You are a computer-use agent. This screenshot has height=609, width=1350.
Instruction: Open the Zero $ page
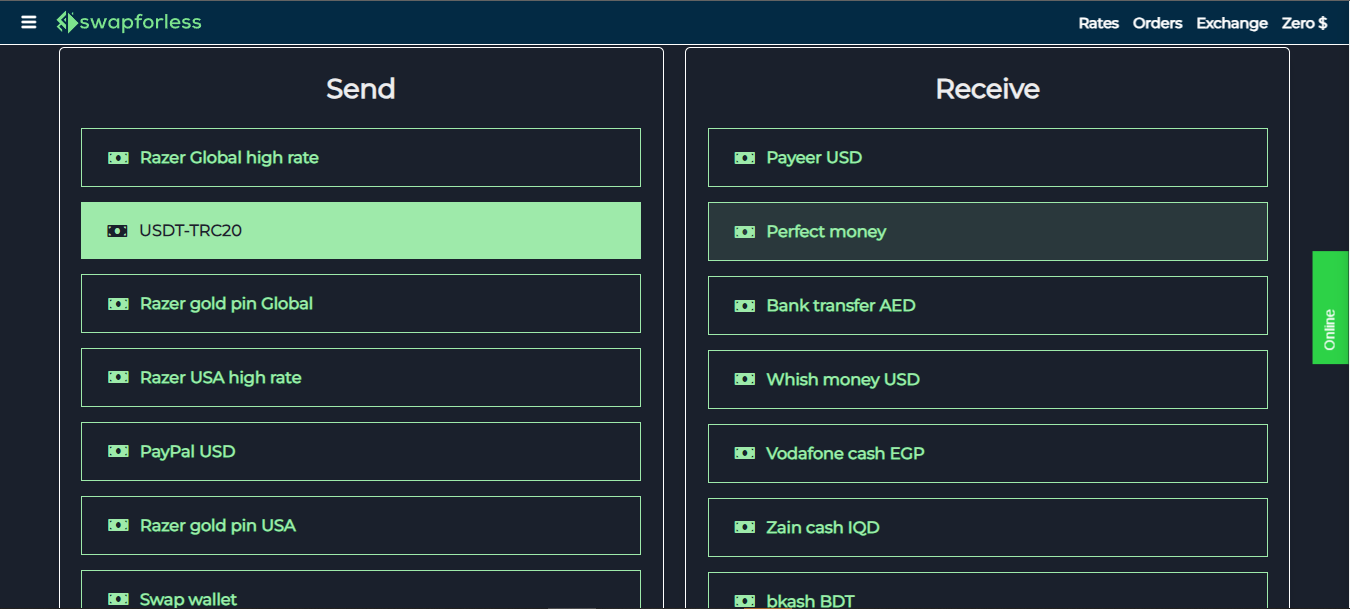(1304, 22)
